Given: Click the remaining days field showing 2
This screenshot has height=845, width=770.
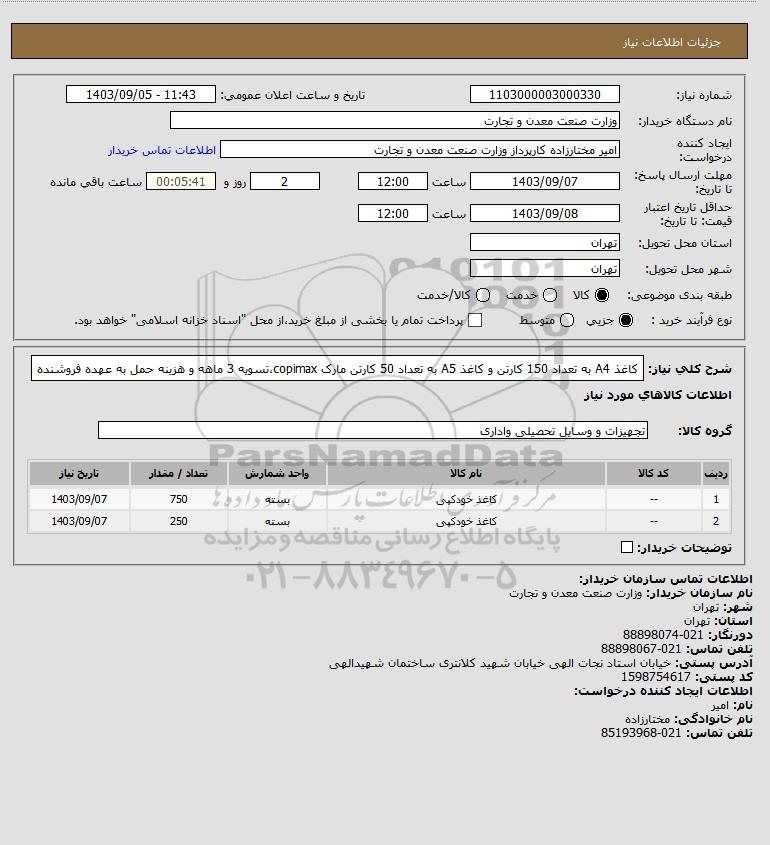Looking at the screenshot, I should pos(285,182).
